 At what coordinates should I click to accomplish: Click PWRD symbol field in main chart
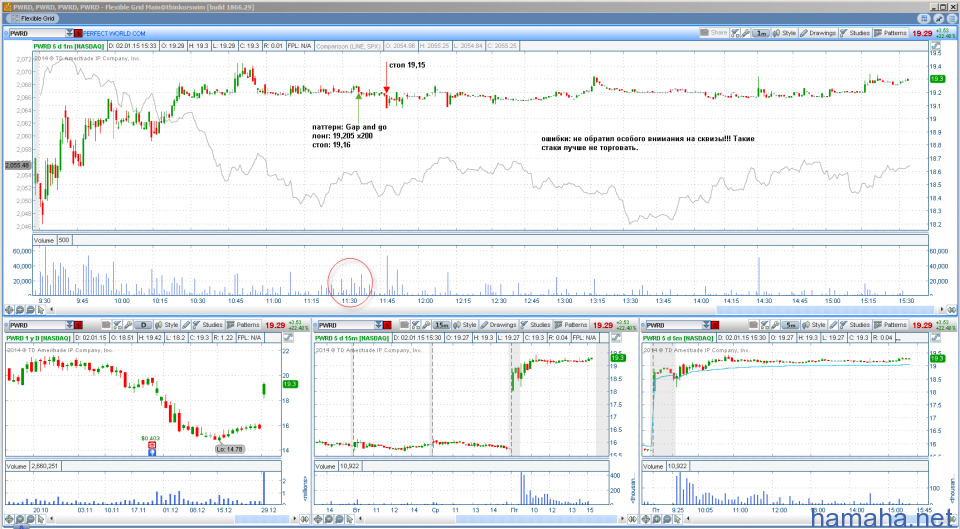click(x=37, y=33)
